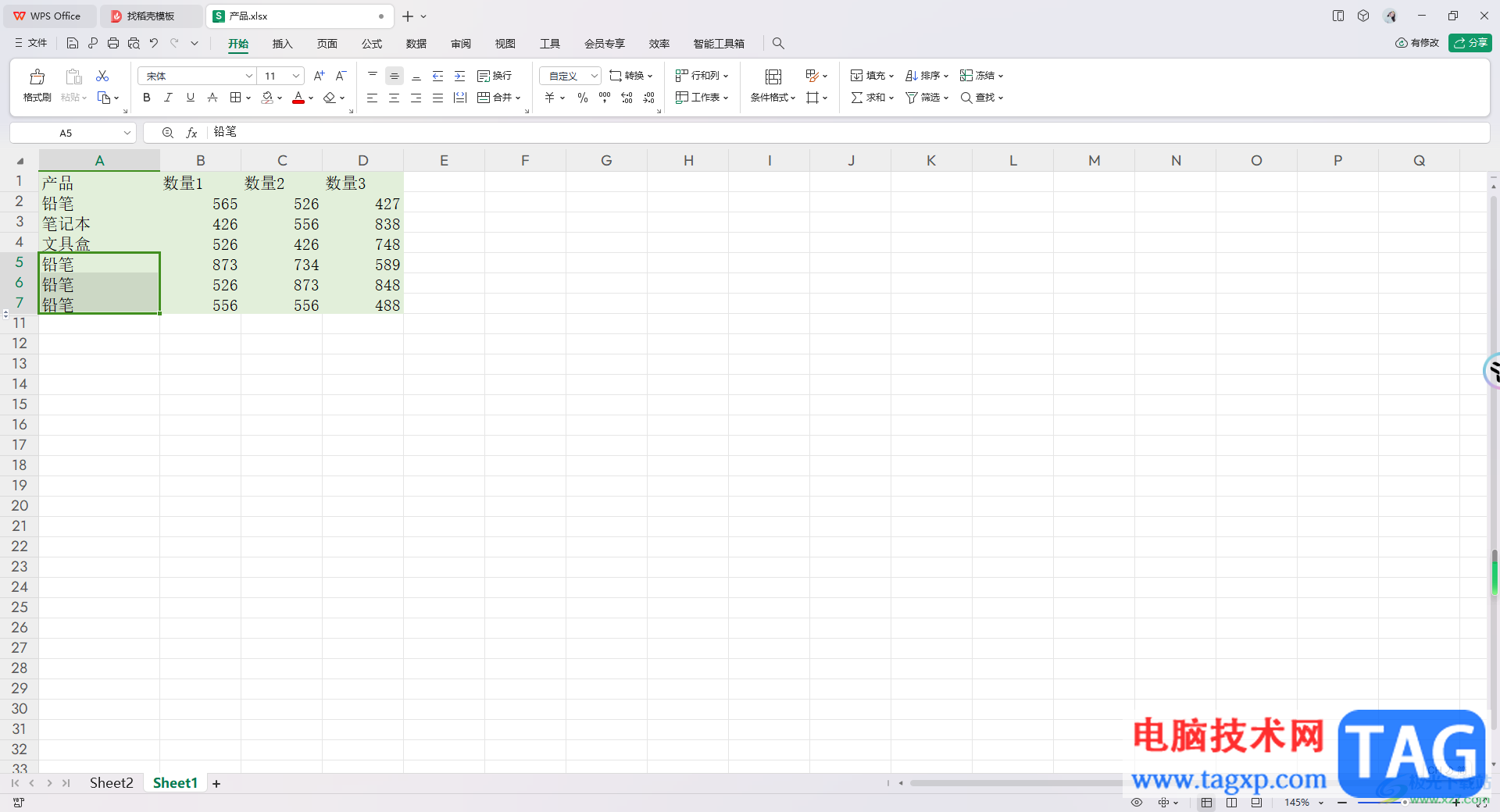Image resolution: width=1500 pixels, height=812 pixels.
Task: Expand the borders dropdown arrow
Action: coord(248,98)
